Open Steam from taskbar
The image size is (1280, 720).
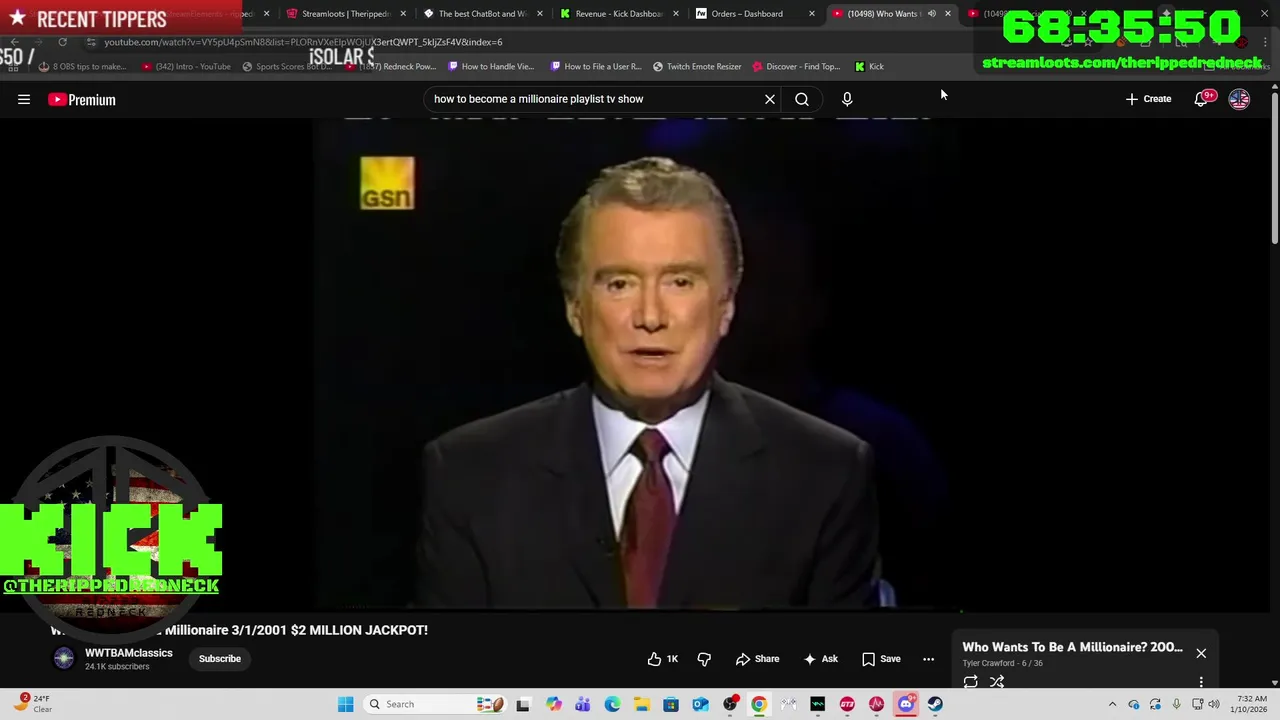[935, 704]
